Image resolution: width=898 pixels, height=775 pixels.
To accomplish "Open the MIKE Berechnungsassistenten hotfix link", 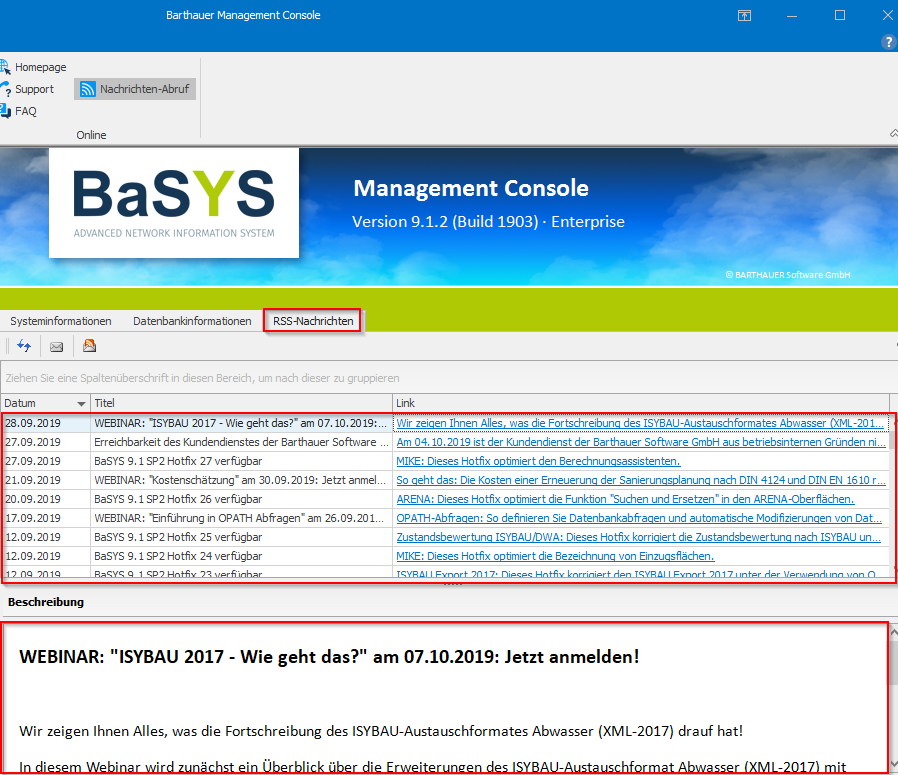I will [x=538, y=461].
